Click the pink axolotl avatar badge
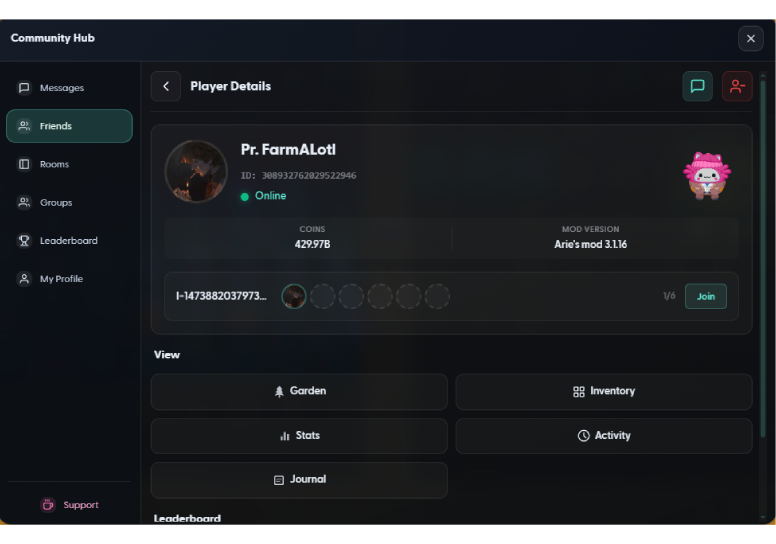 (x=706, y=176)
